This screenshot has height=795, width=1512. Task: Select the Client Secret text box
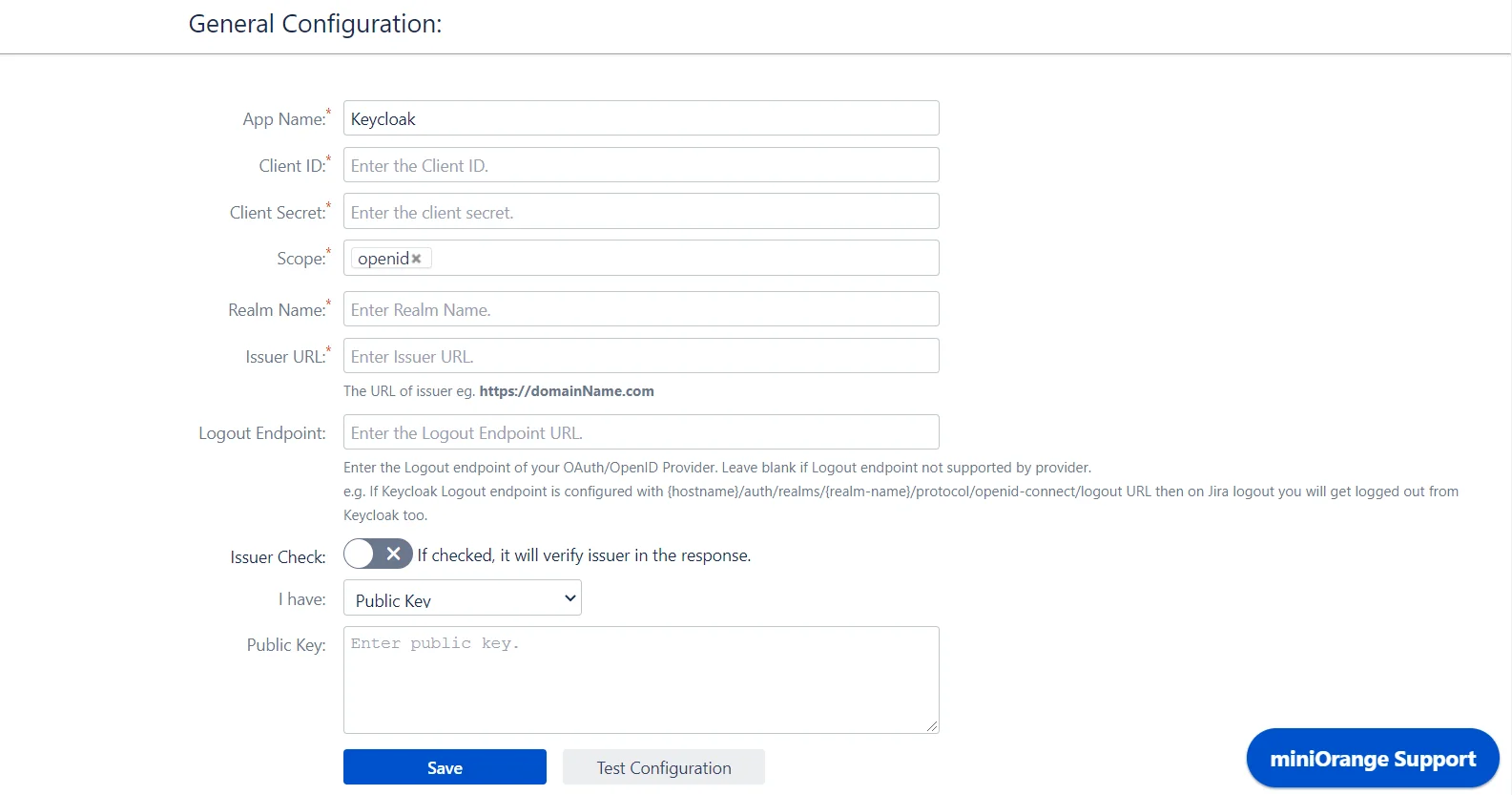coord(640,212)
